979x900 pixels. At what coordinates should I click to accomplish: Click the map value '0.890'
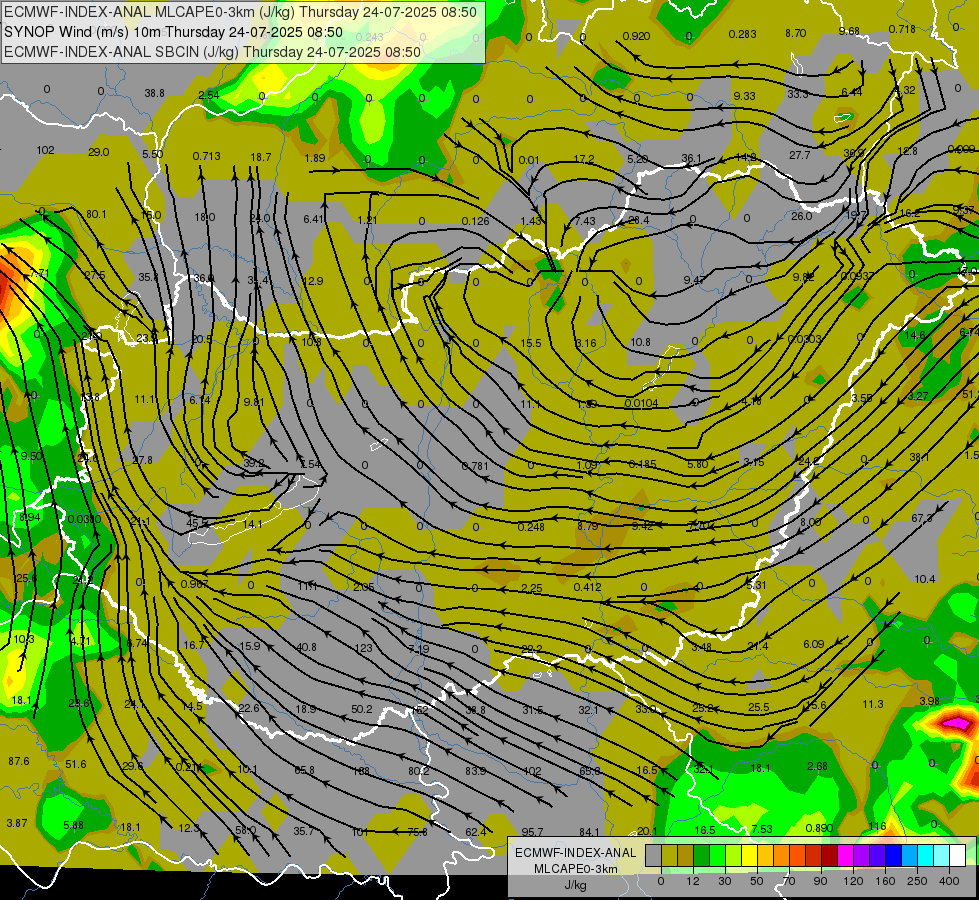click(819, 828)
